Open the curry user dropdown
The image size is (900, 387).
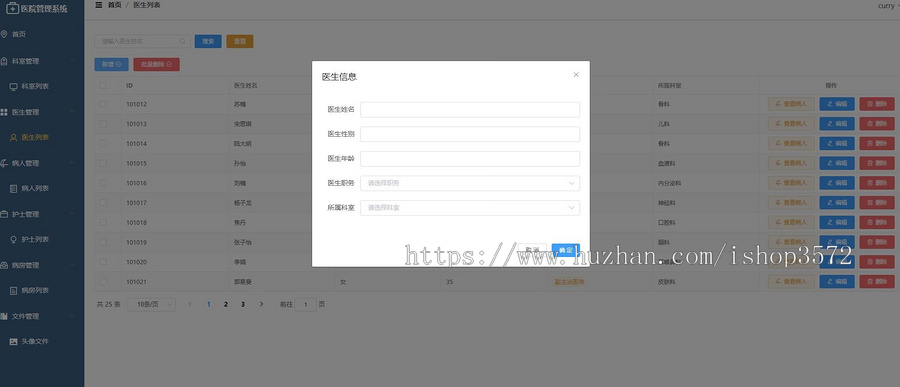click(889, 6)
